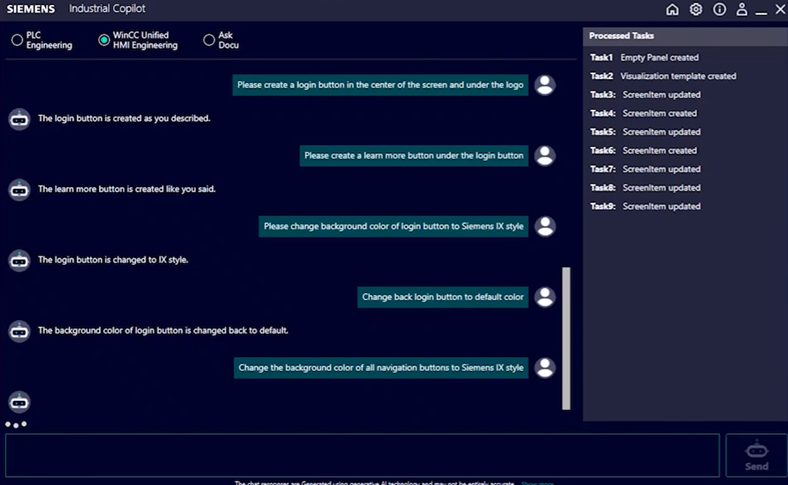Image resolution: width=788 pixels, height=485 pixels.
Task: Select Task1 Empty Panel created entry
Action: coord(645,58)
